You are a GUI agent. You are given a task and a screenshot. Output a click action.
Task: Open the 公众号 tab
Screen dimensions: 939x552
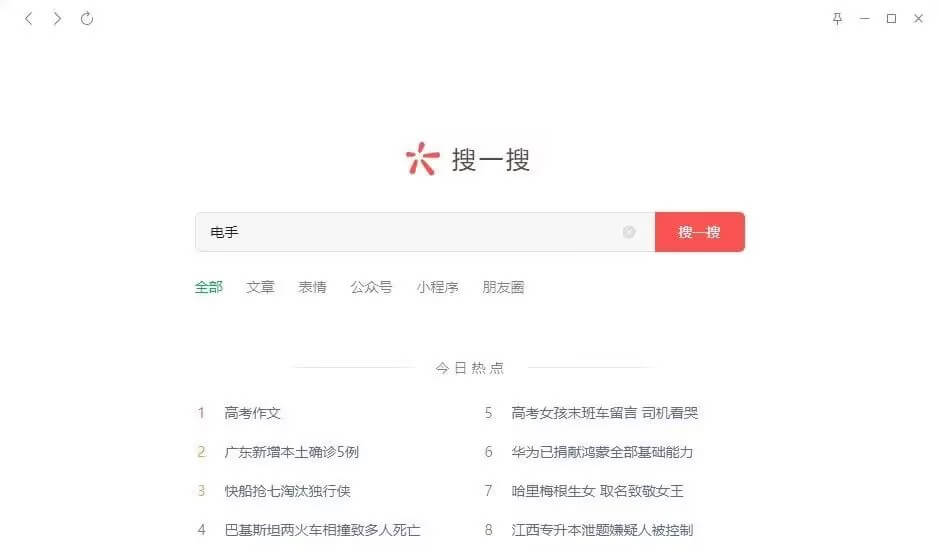(x=371, y=287)
